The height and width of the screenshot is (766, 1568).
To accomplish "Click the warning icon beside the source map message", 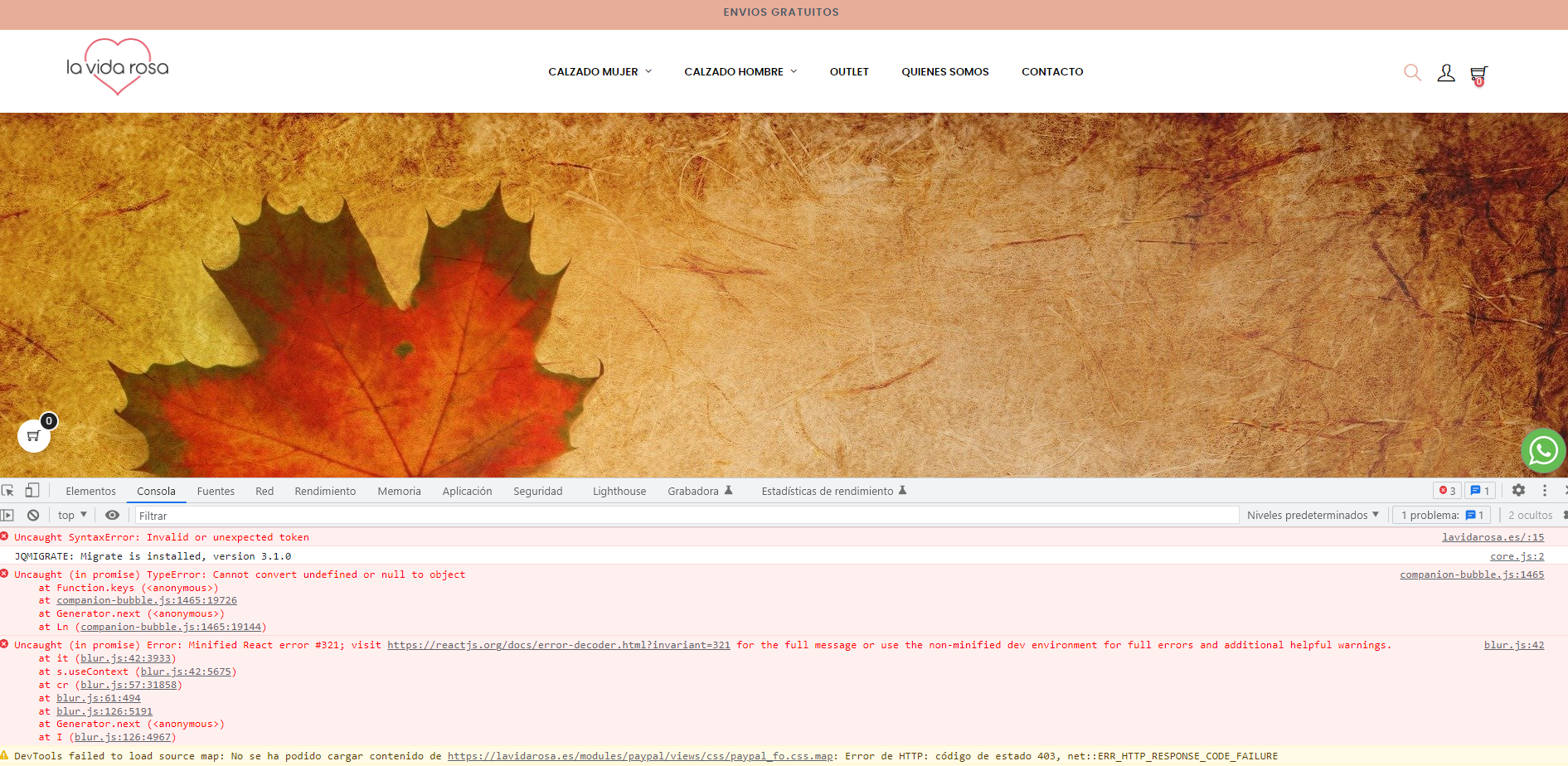I will tap(5, 755).
